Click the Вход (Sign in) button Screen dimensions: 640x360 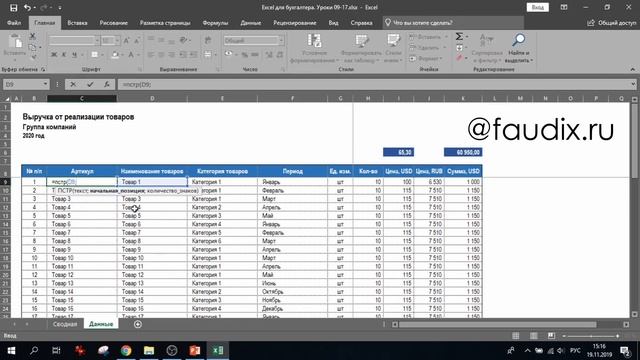coord(537,7)
